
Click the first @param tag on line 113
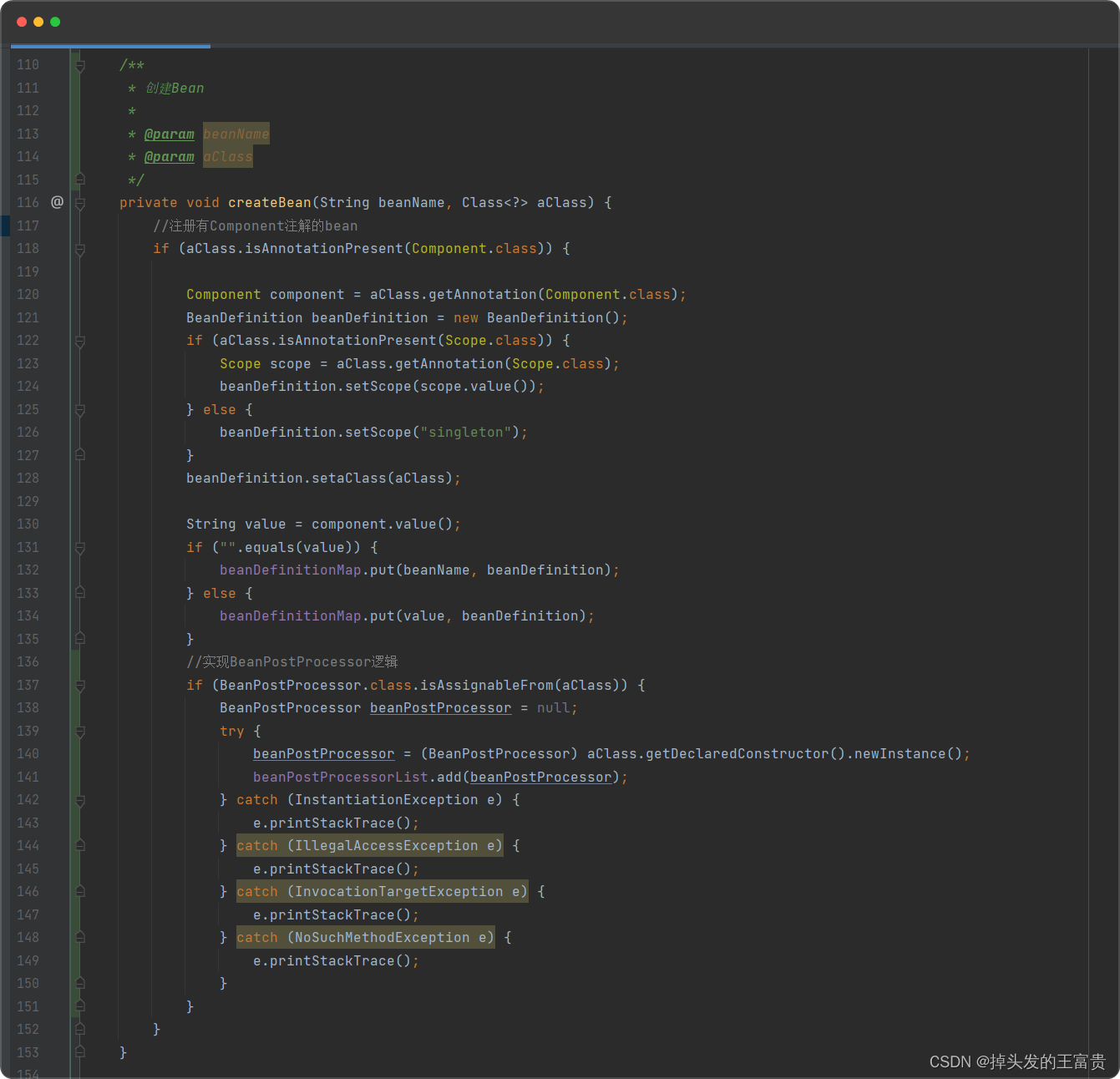click(x=170, y=134)
